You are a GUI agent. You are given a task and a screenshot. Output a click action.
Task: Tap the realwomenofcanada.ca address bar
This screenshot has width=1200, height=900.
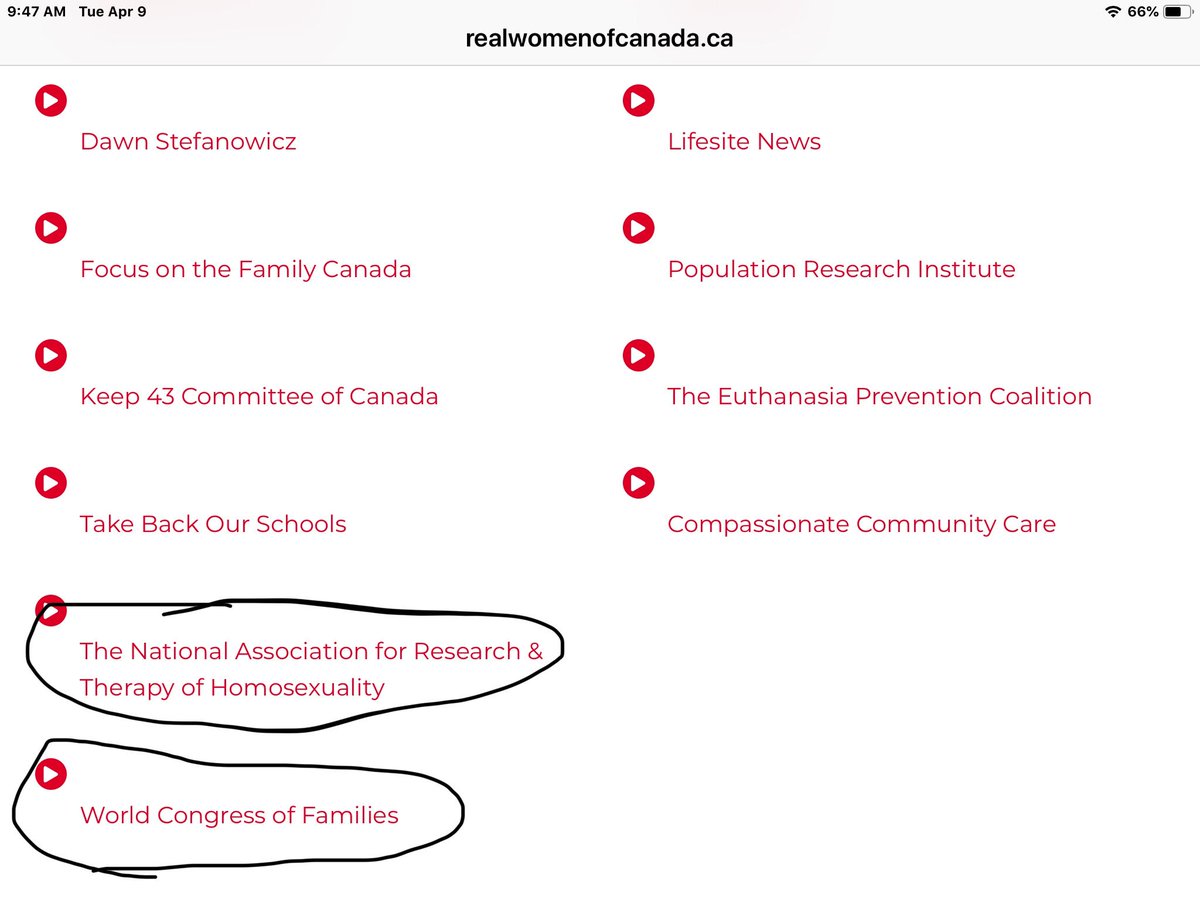599,39
